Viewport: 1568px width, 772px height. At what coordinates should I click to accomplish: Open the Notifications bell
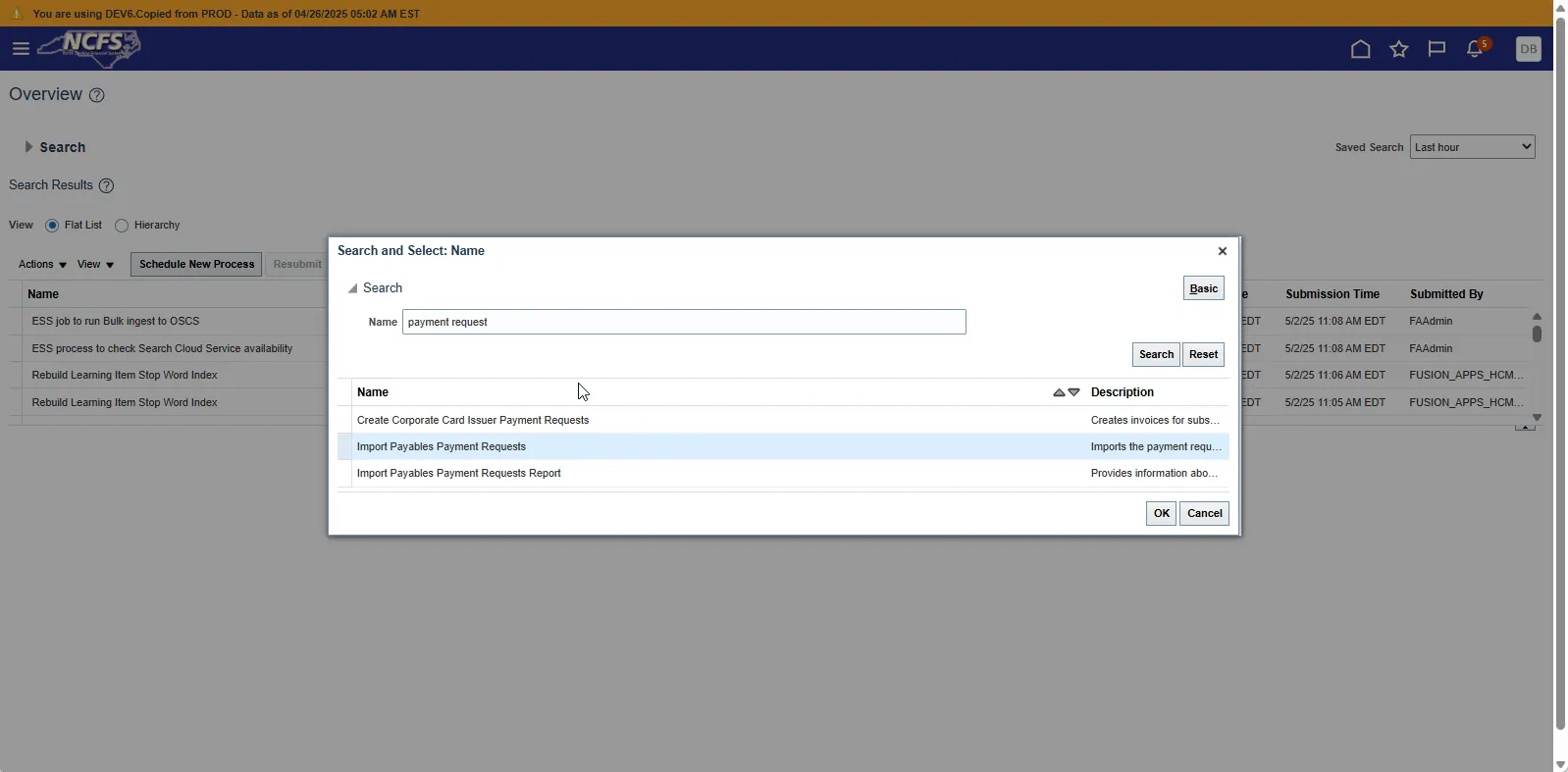[1475, 49]
